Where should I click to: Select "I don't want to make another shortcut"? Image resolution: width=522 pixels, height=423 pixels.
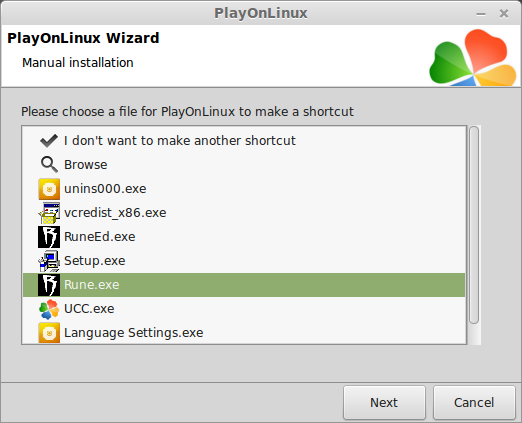[x=180, y=141]
